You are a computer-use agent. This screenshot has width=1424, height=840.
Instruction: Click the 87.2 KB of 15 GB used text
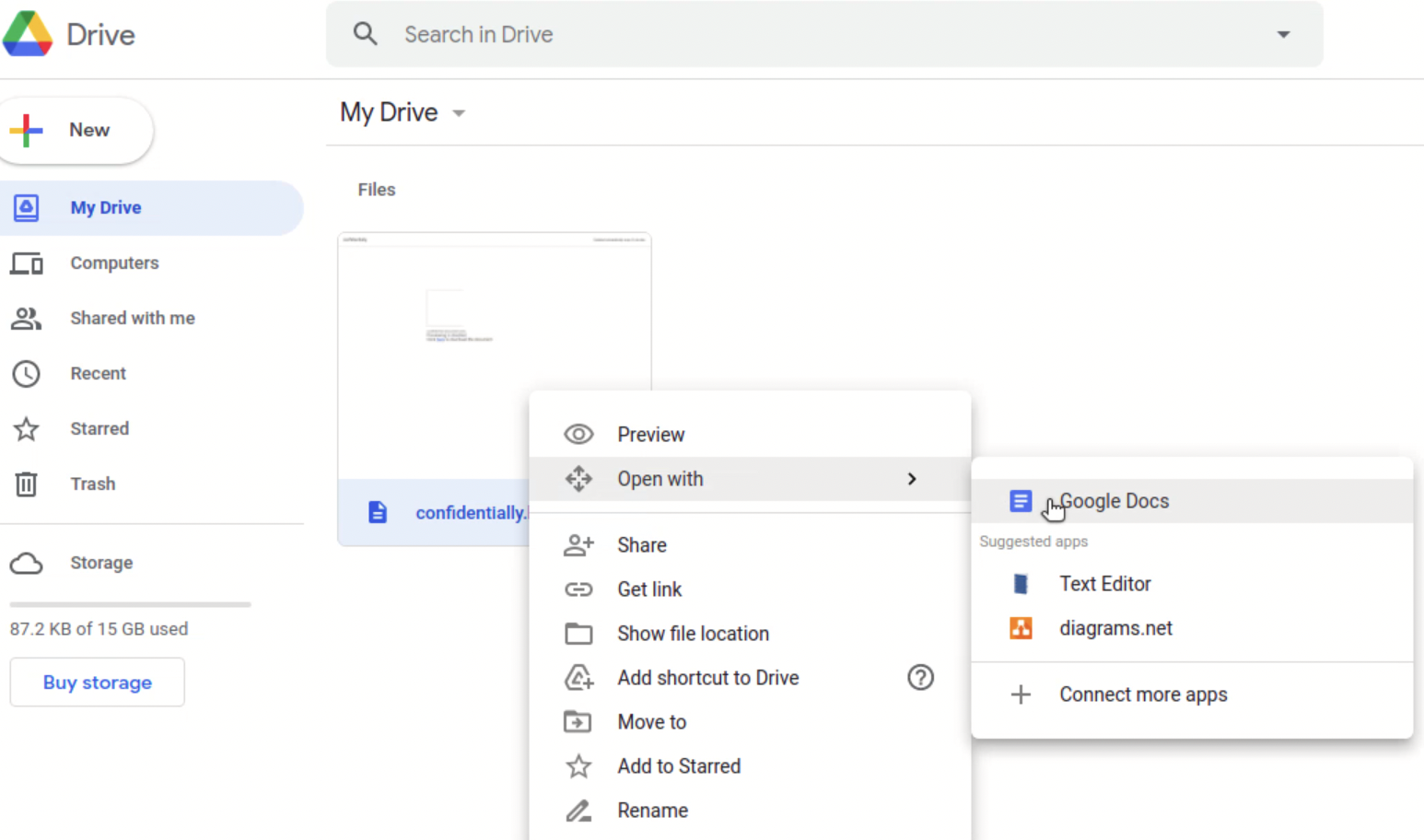99,629
